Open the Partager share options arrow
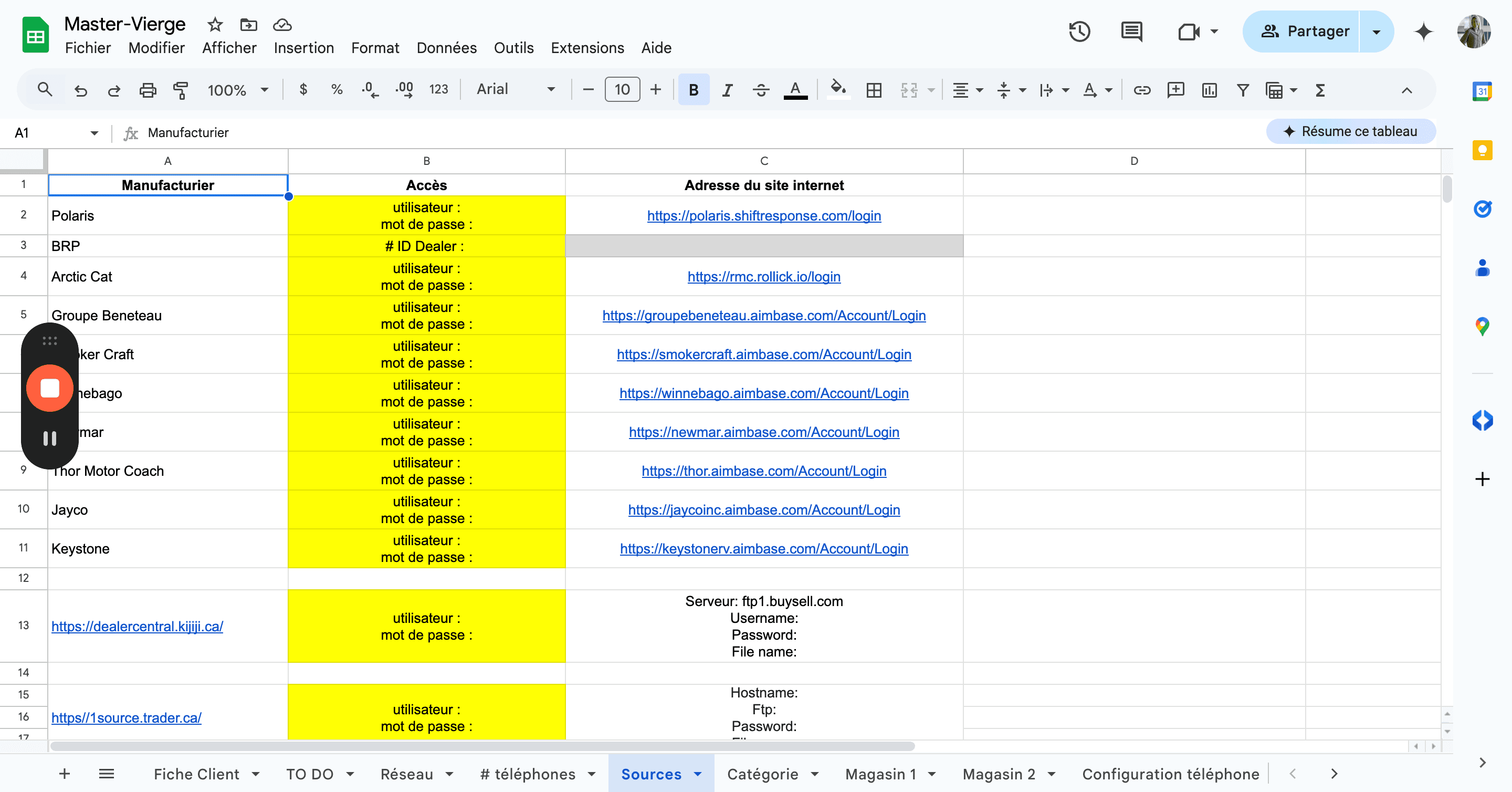 tap(1377, 32)
